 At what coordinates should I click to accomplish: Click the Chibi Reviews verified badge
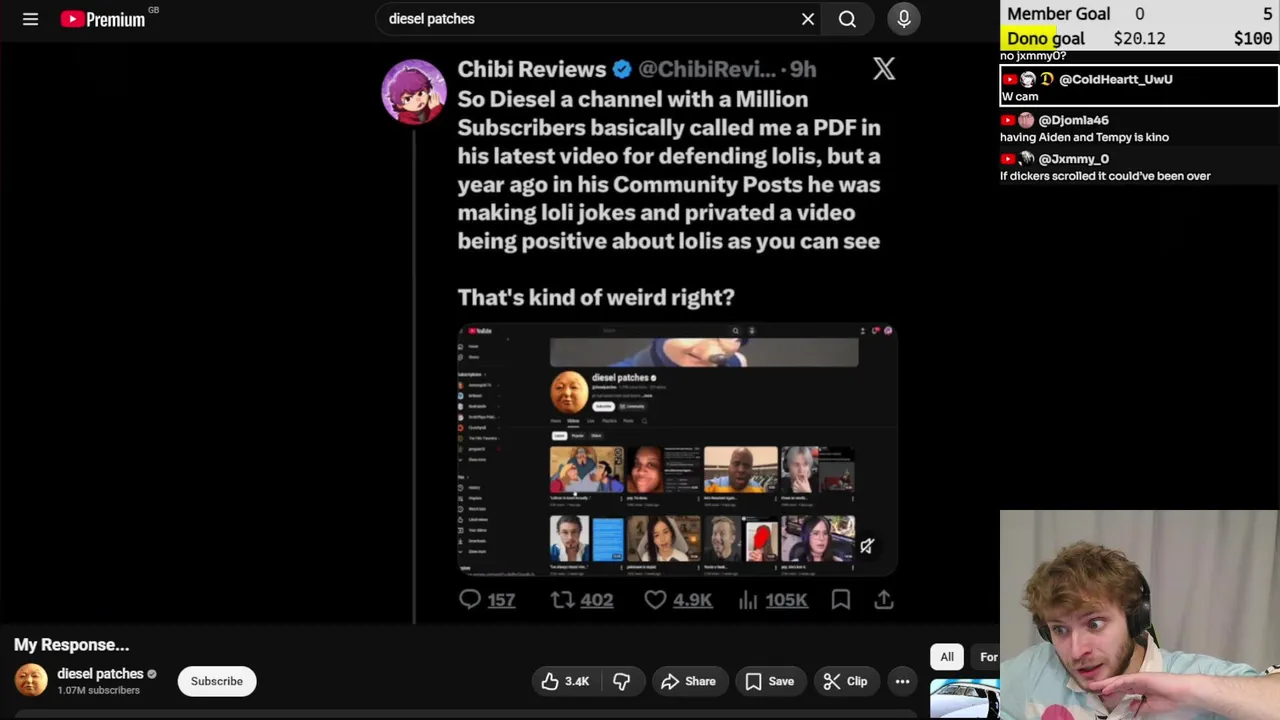click(x=622, y=69)
